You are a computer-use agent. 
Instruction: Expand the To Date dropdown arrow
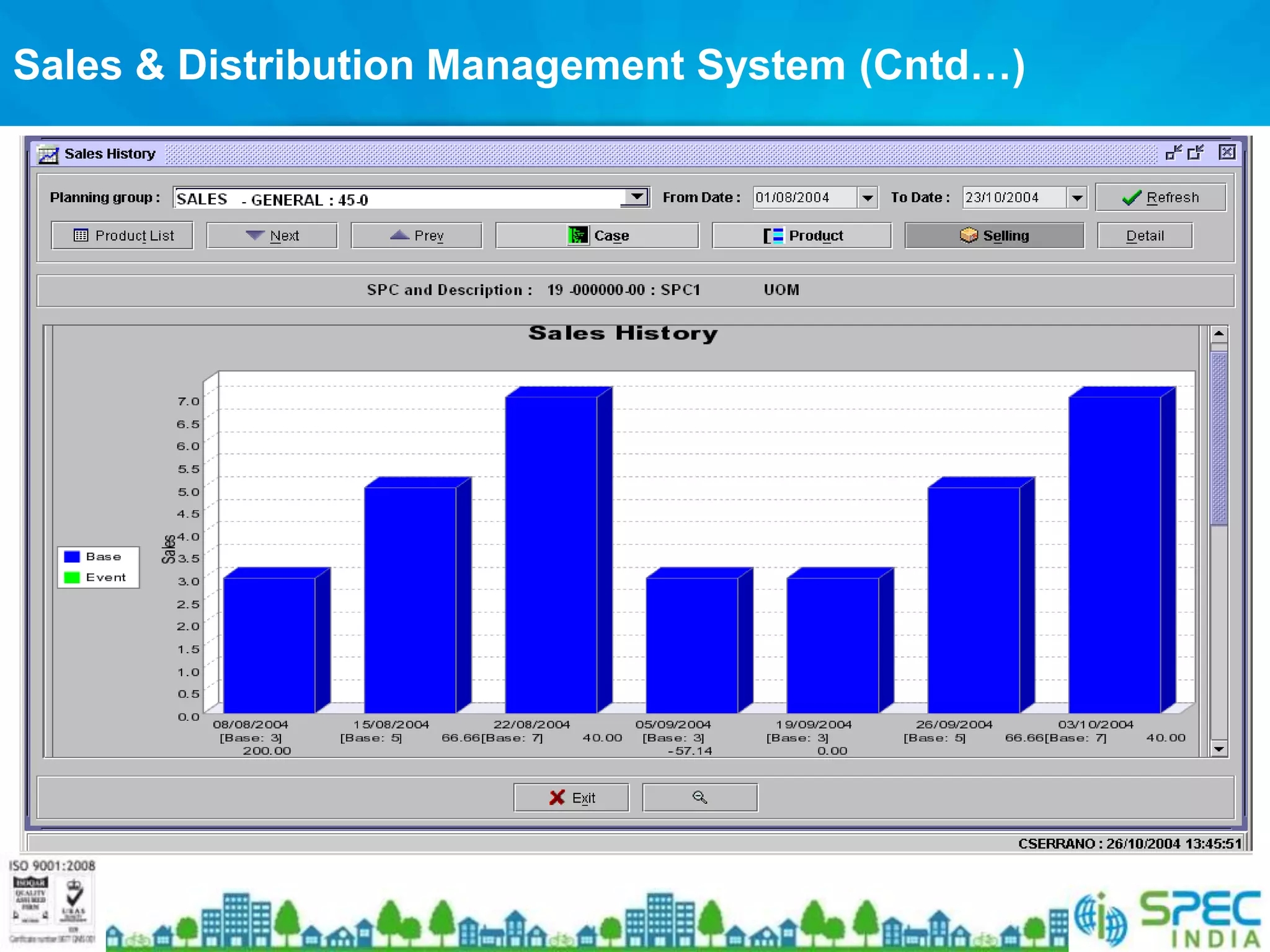[1078, 198]
